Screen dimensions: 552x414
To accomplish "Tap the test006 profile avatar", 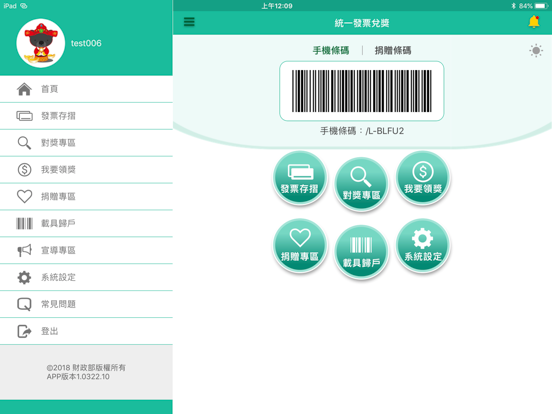I will (x=40, y=43).
